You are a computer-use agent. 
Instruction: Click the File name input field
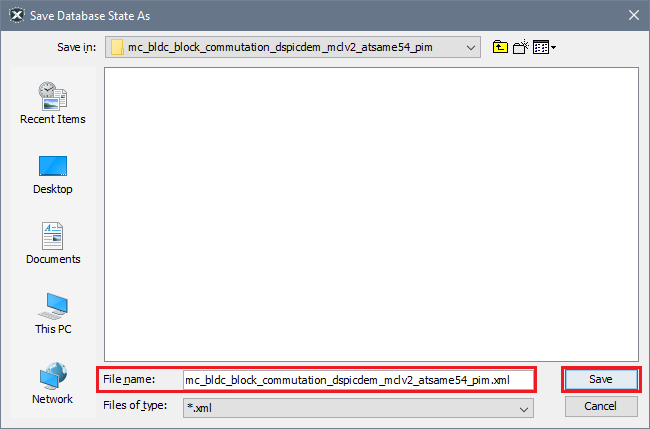358,380
